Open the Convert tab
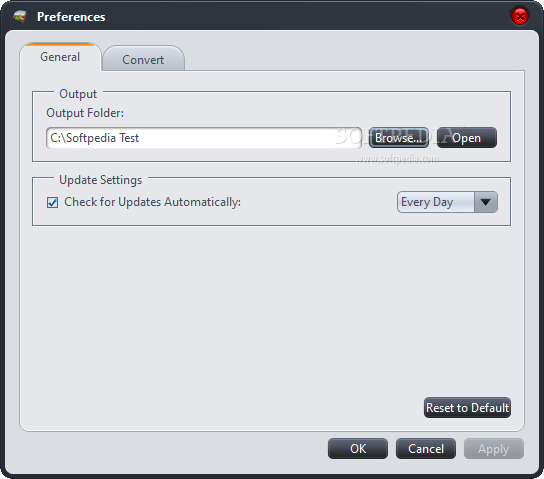Image resolution: width=544 pixels, height=479 pixels. coord(143,59)
